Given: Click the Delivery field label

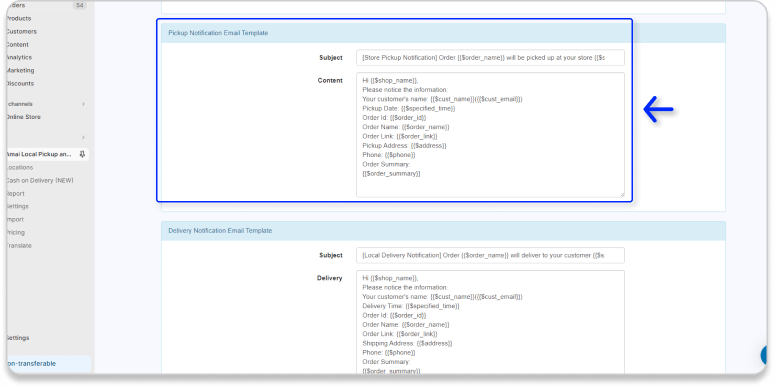Looking at the screenshot, I should (x=330, y=278).
